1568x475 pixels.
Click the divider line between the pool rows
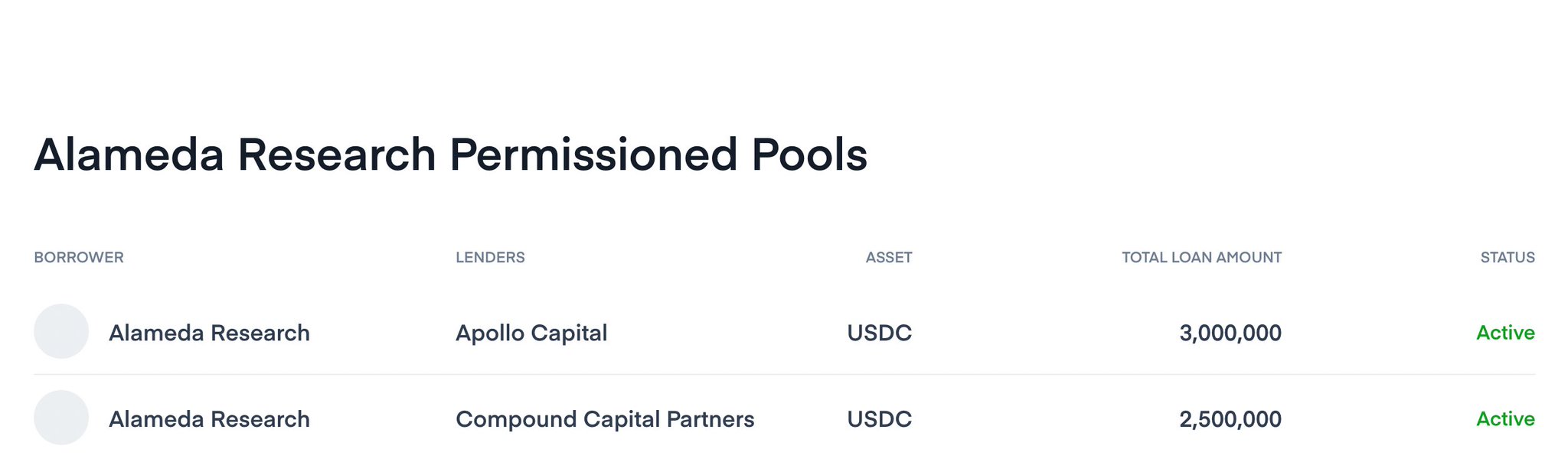784,375
